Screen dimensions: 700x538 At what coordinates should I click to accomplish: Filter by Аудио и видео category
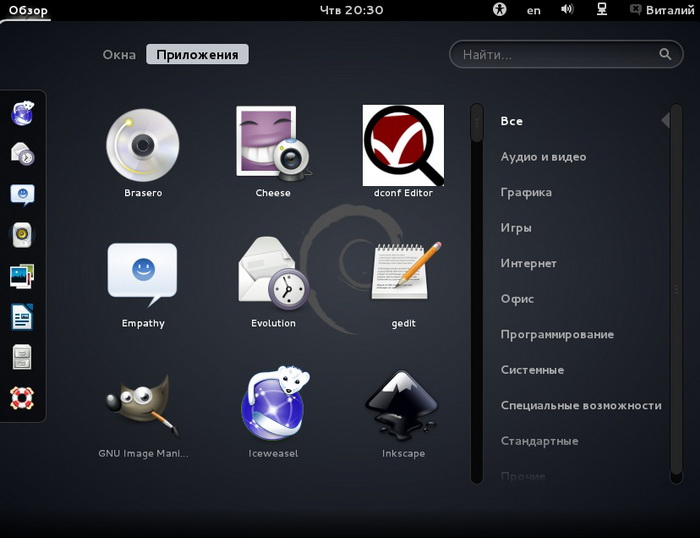click(543, 157)
